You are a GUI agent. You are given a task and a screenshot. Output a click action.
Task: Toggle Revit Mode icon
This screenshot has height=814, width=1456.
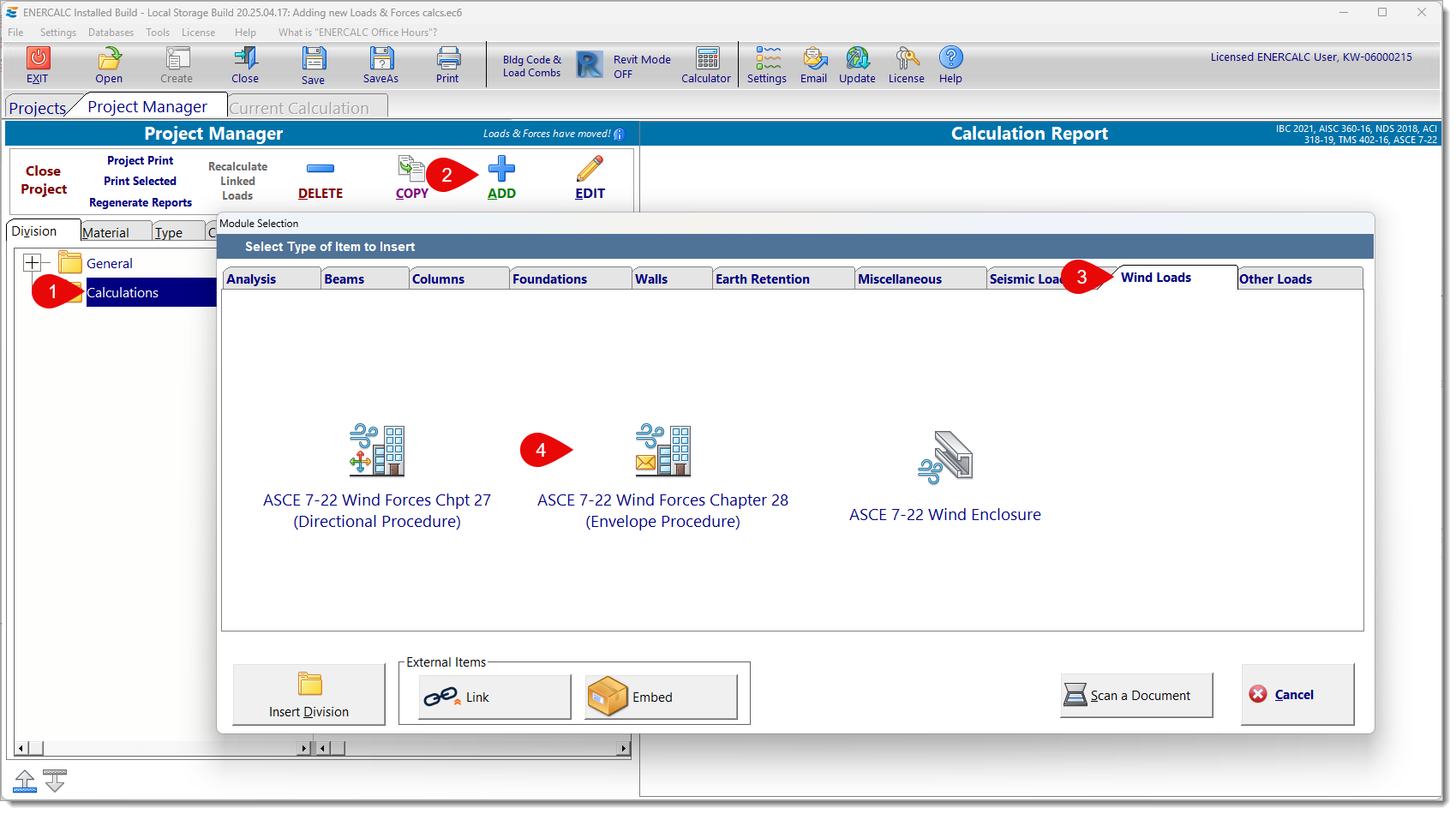coord(590,64)
